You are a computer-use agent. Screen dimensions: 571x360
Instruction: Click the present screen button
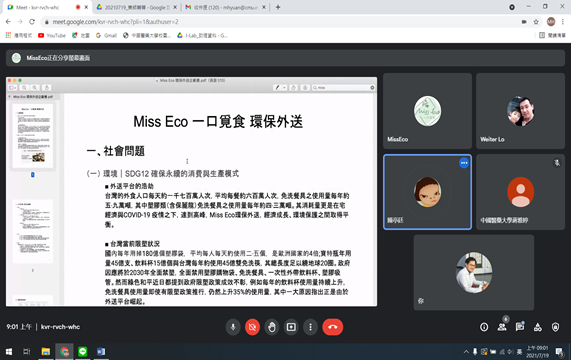click(x=291, y=327)
